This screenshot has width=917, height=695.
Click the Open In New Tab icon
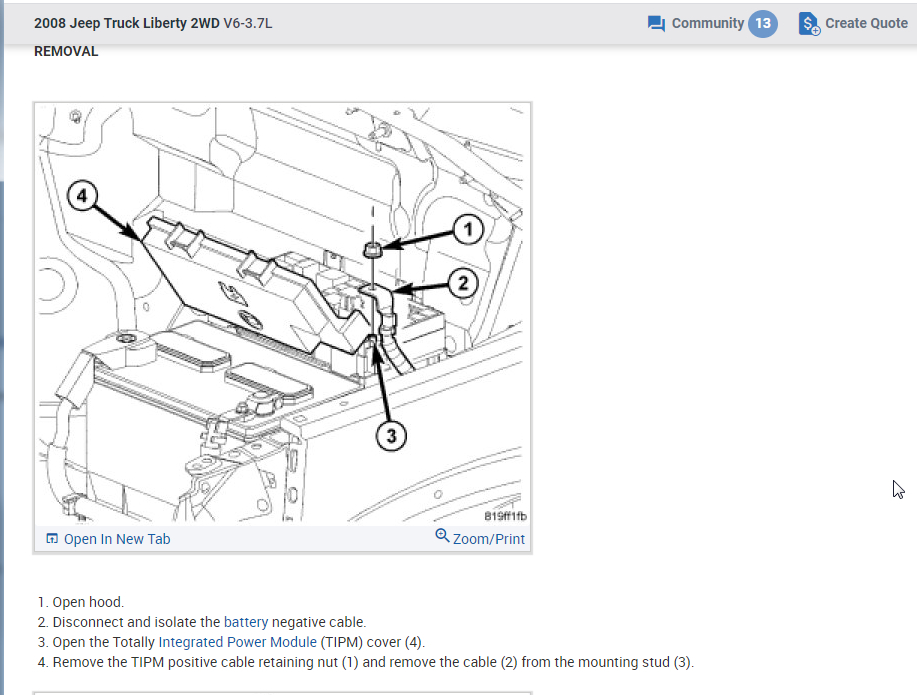(52, 539)
